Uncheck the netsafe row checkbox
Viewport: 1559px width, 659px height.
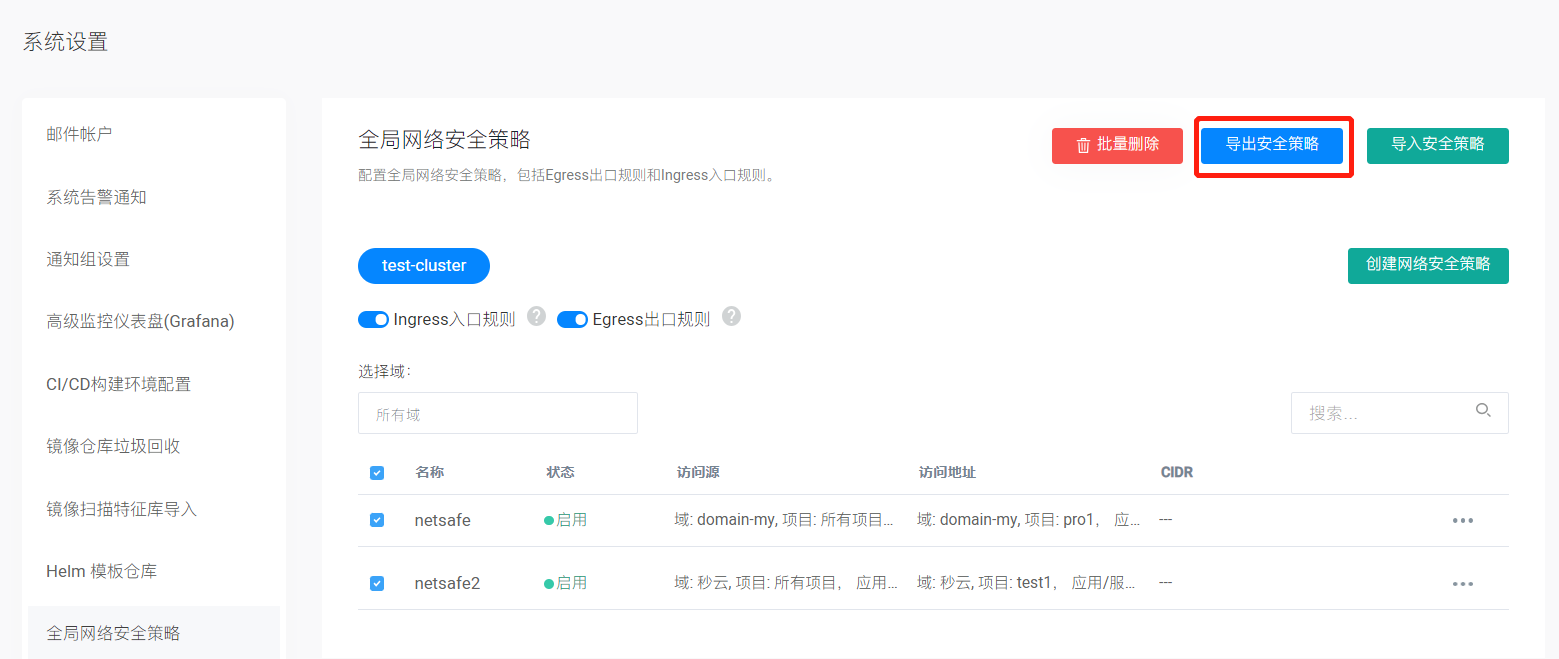[x=377, y=520]
